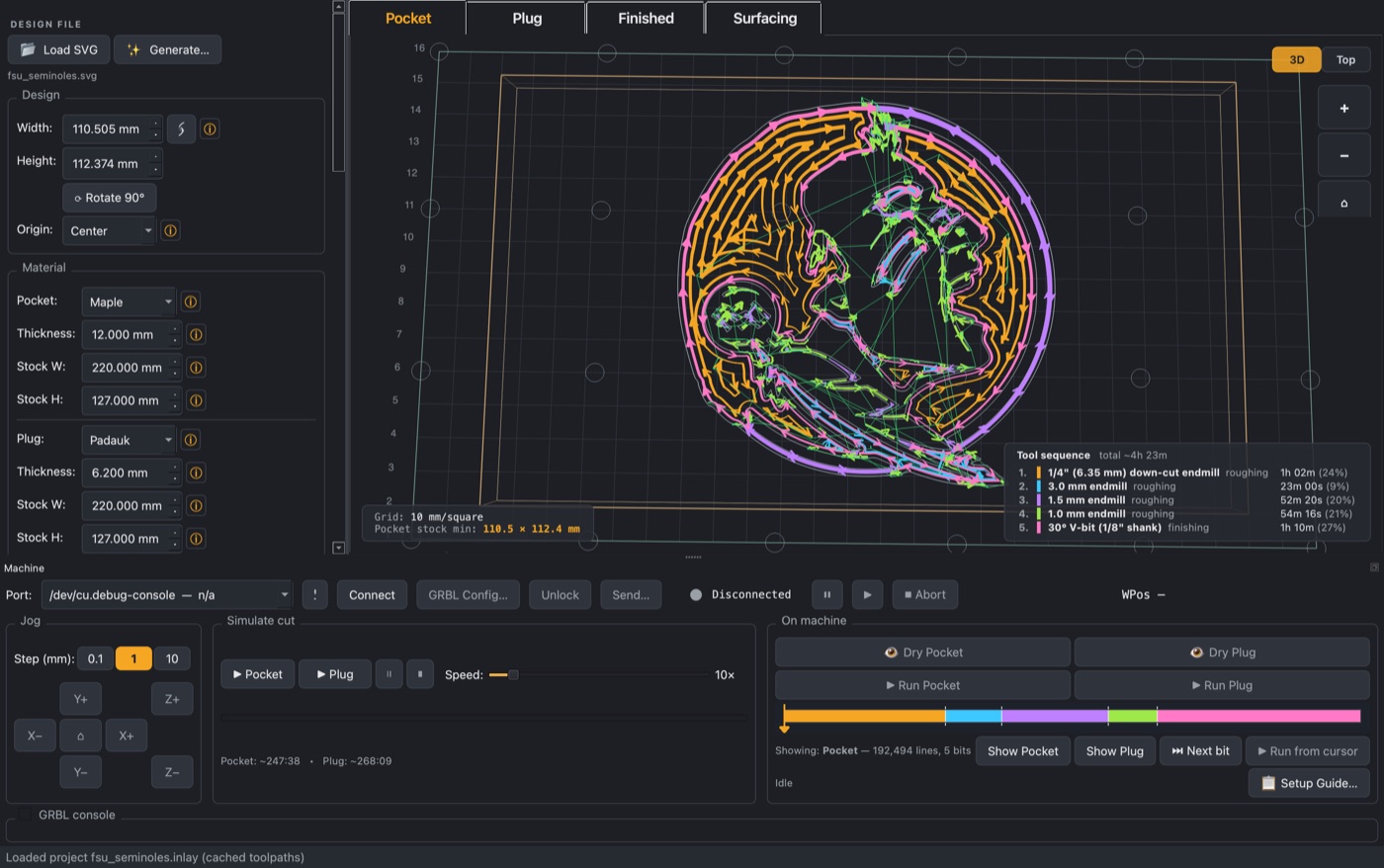1384x868 pixels.
Task: Resume the machine job with play icon
Action: (867, 594)
